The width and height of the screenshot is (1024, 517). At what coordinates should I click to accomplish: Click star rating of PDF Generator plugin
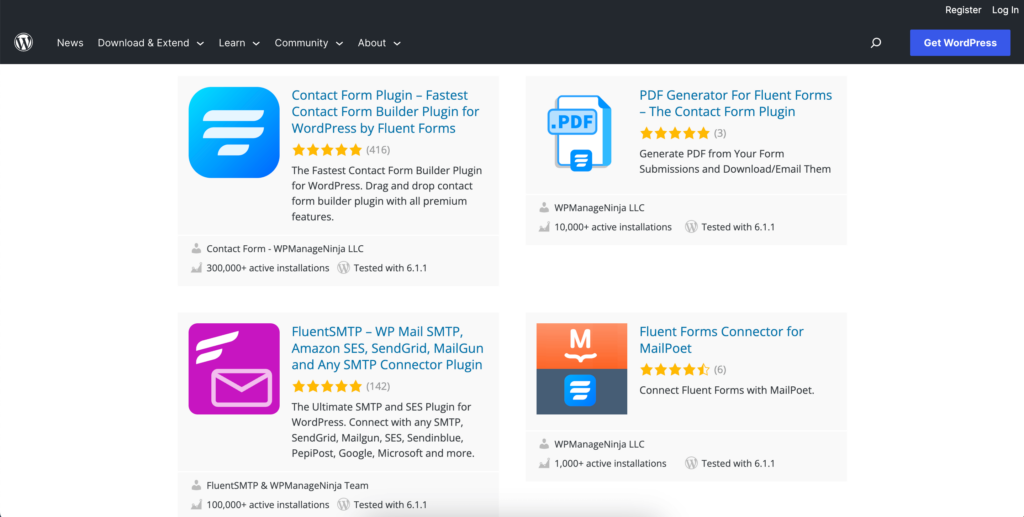point(675,133)
